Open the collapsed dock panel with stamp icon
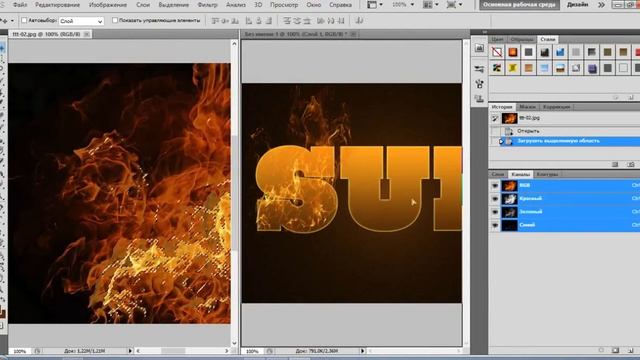The image size is (640, 360). pos(479,99)
